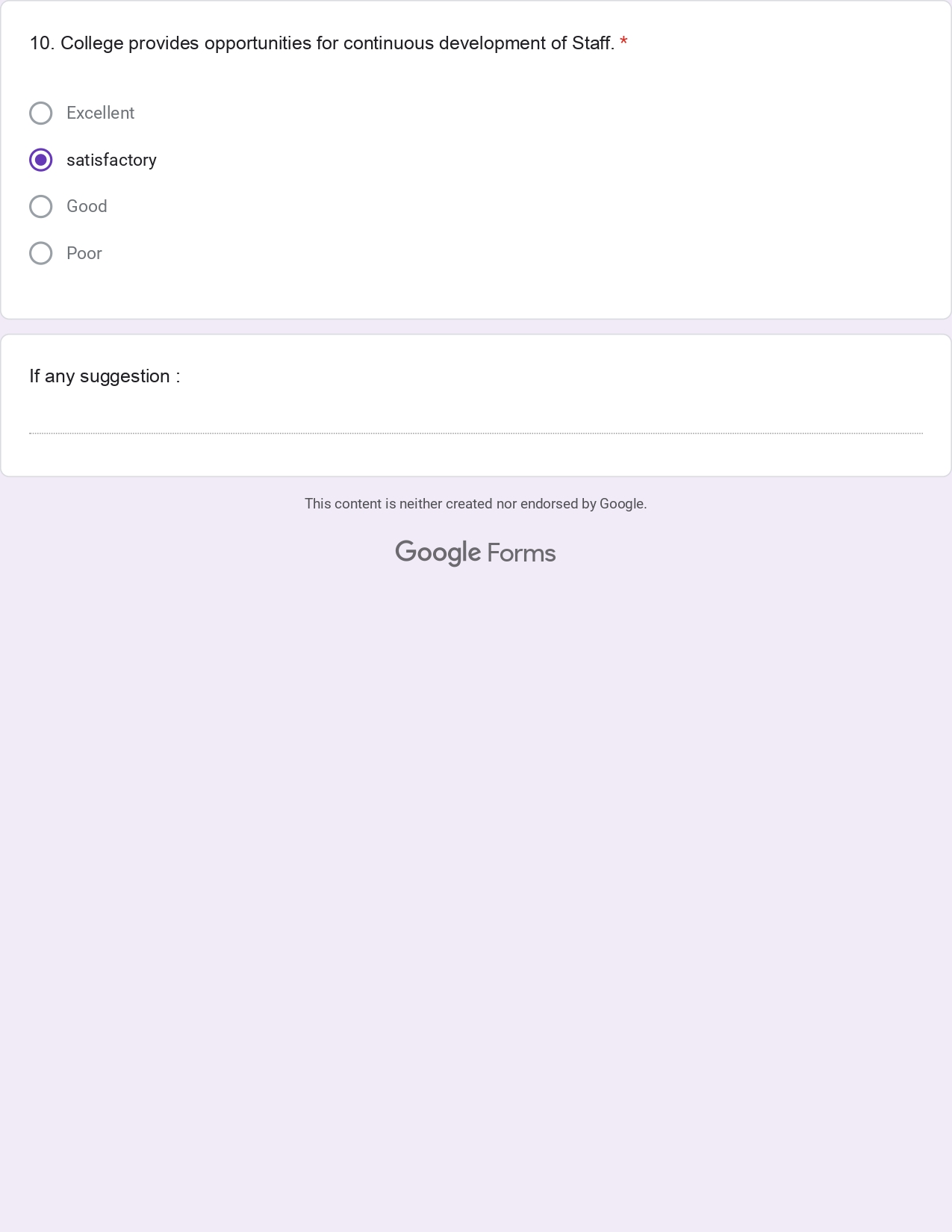
Task: Choose the Good radio option
Action: click(41, 207)
